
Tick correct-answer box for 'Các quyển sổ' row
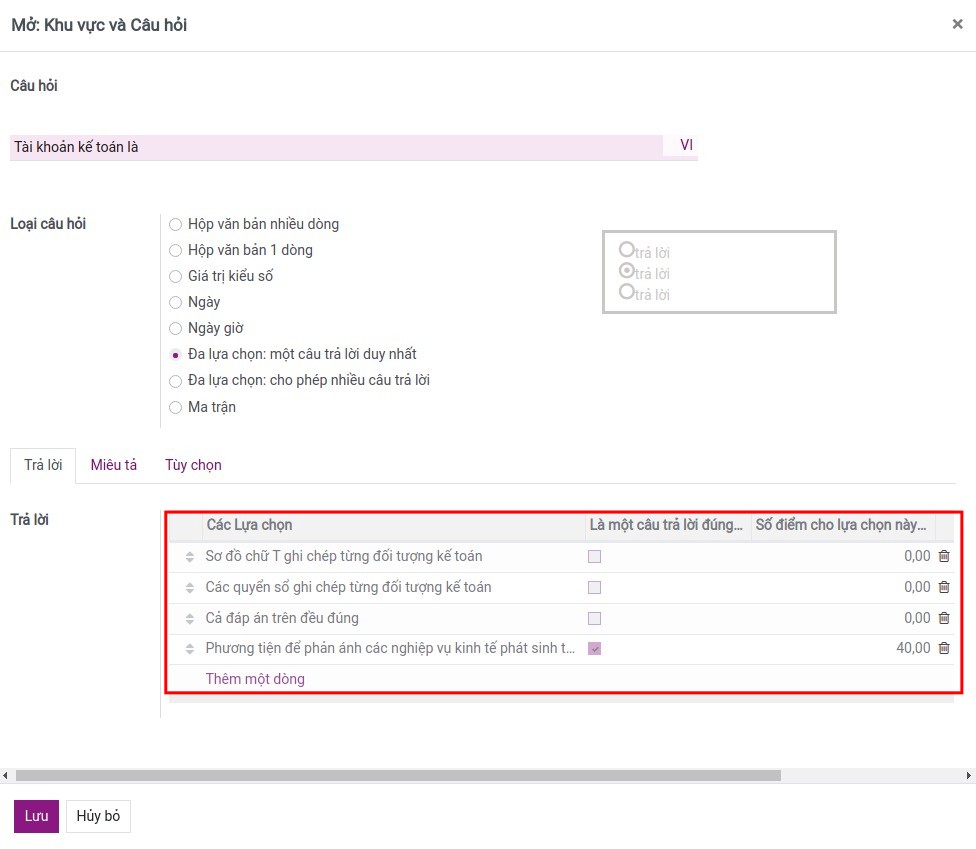click(595, 588)
